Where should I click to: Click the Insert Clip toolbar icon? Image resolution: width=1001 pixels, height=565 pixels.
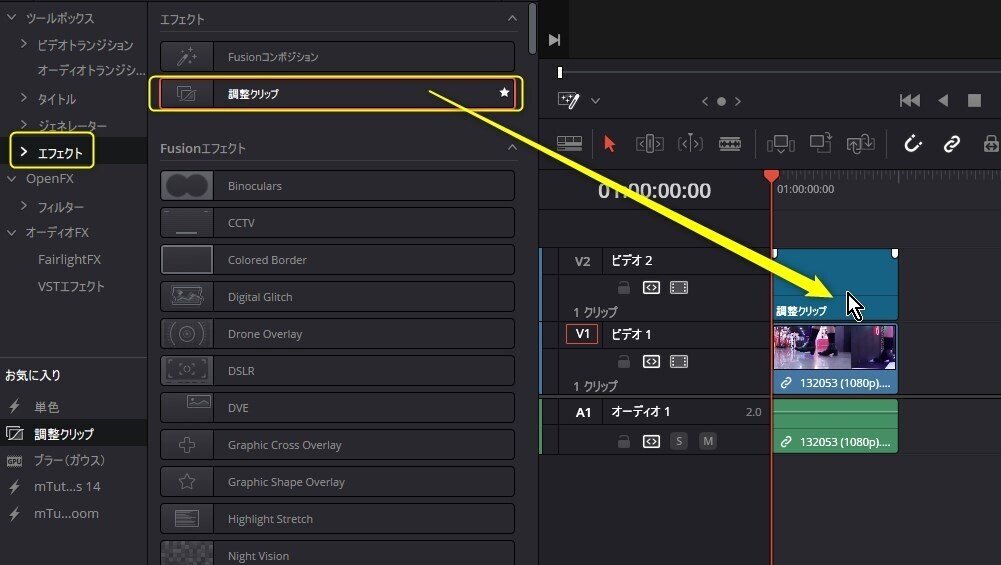(780, 144)
